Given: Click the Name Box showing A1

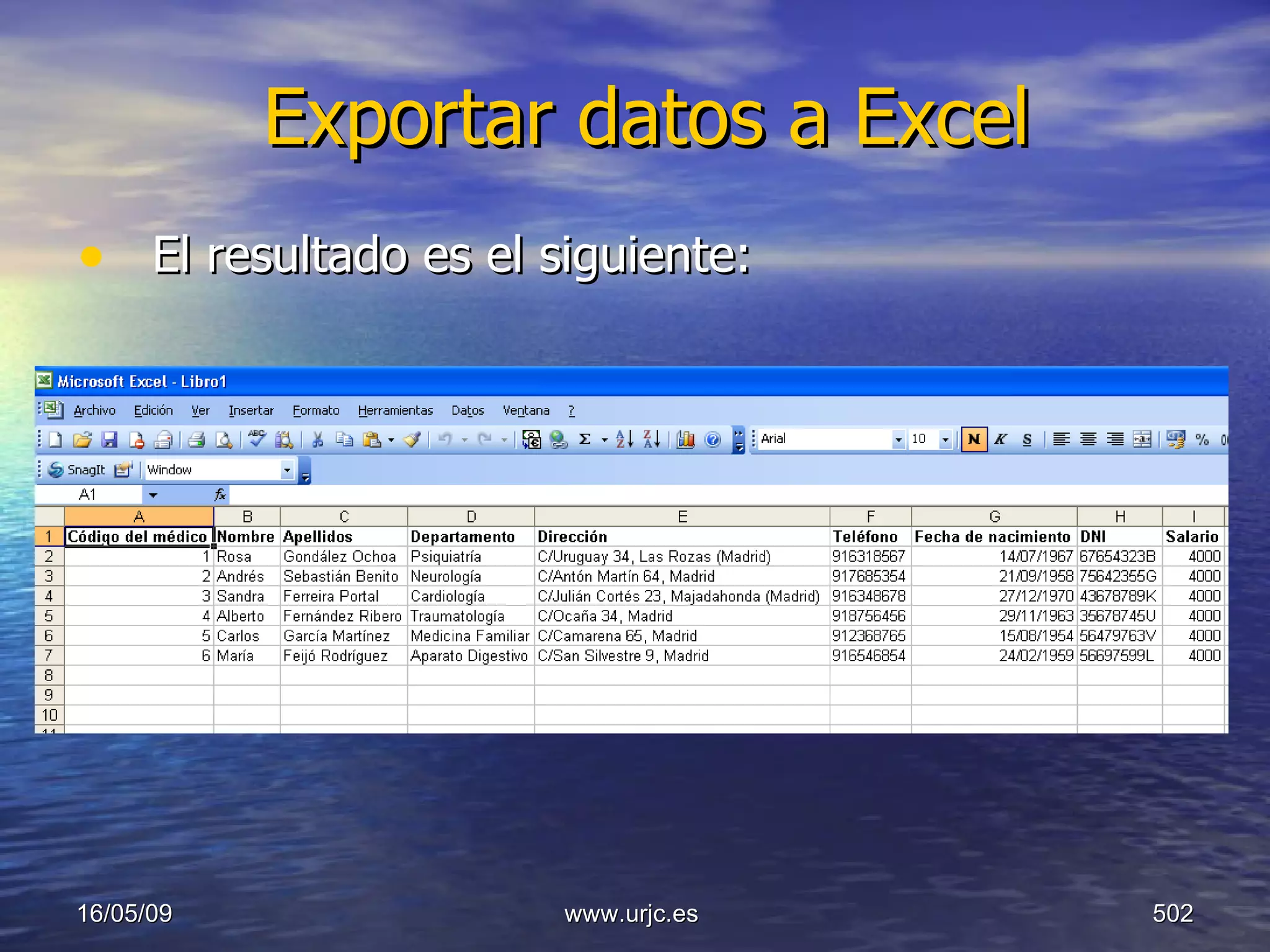Looking at the screenshot, I should (88, 495).
